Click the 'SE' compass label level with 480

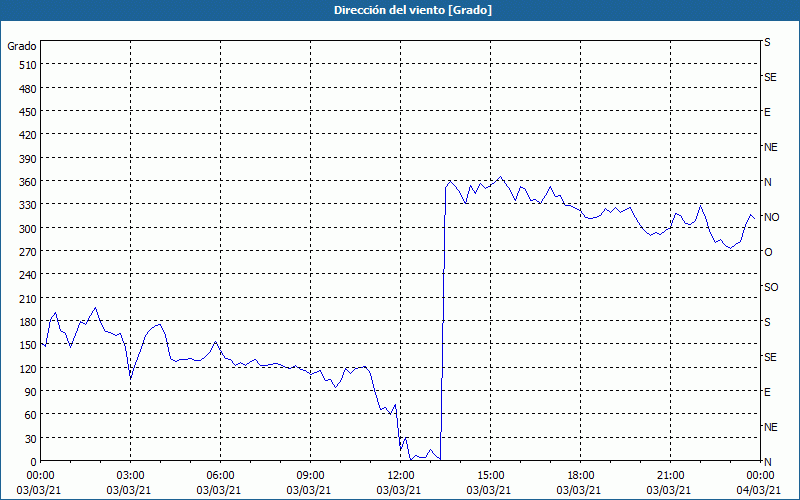(x=770, y=78)
